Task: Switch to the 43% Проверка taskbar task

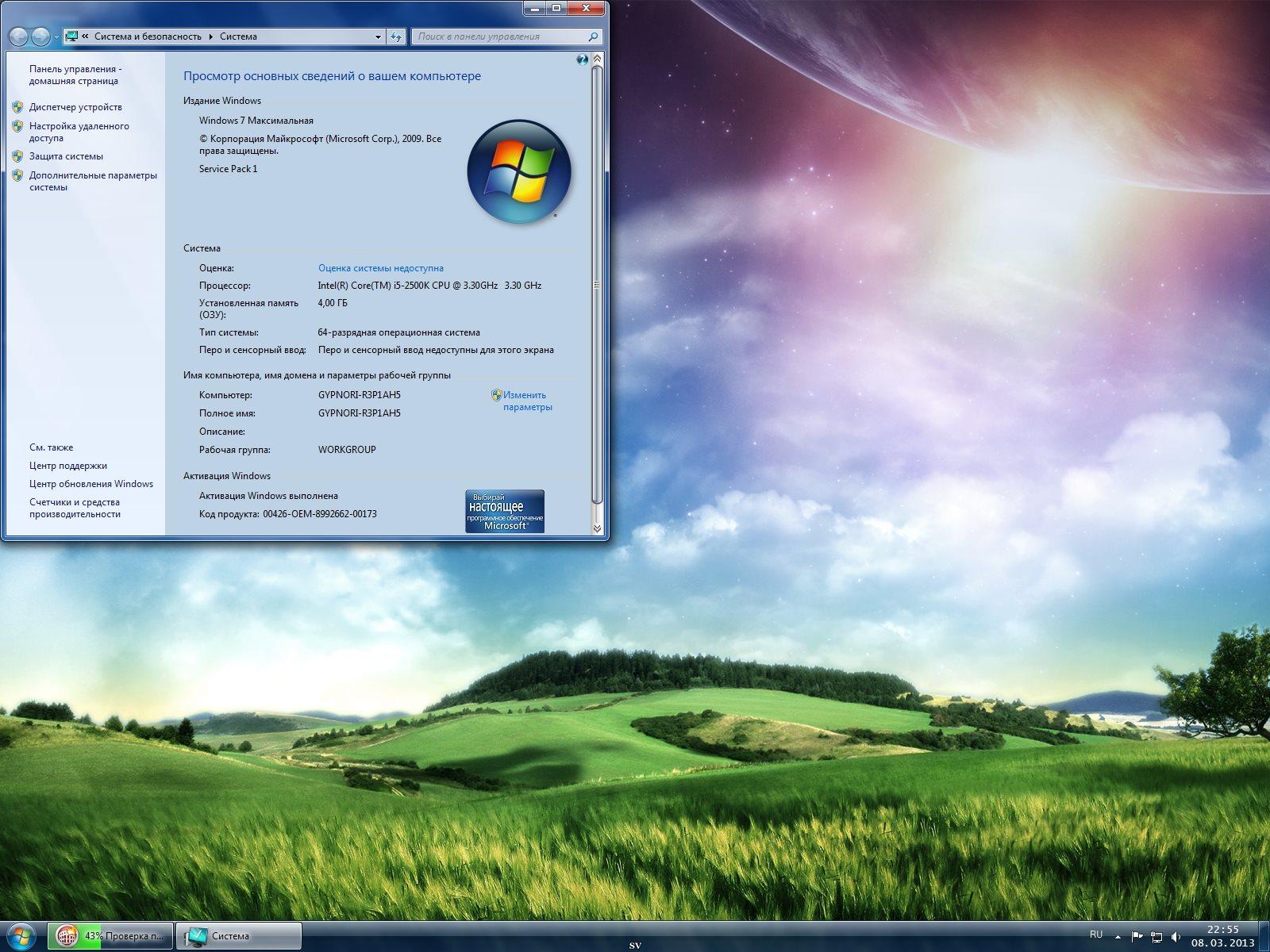Action: pos(110,936)
